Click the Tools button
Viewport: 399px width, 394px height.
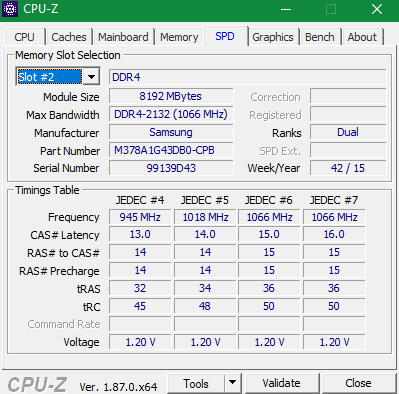[196, 383]
